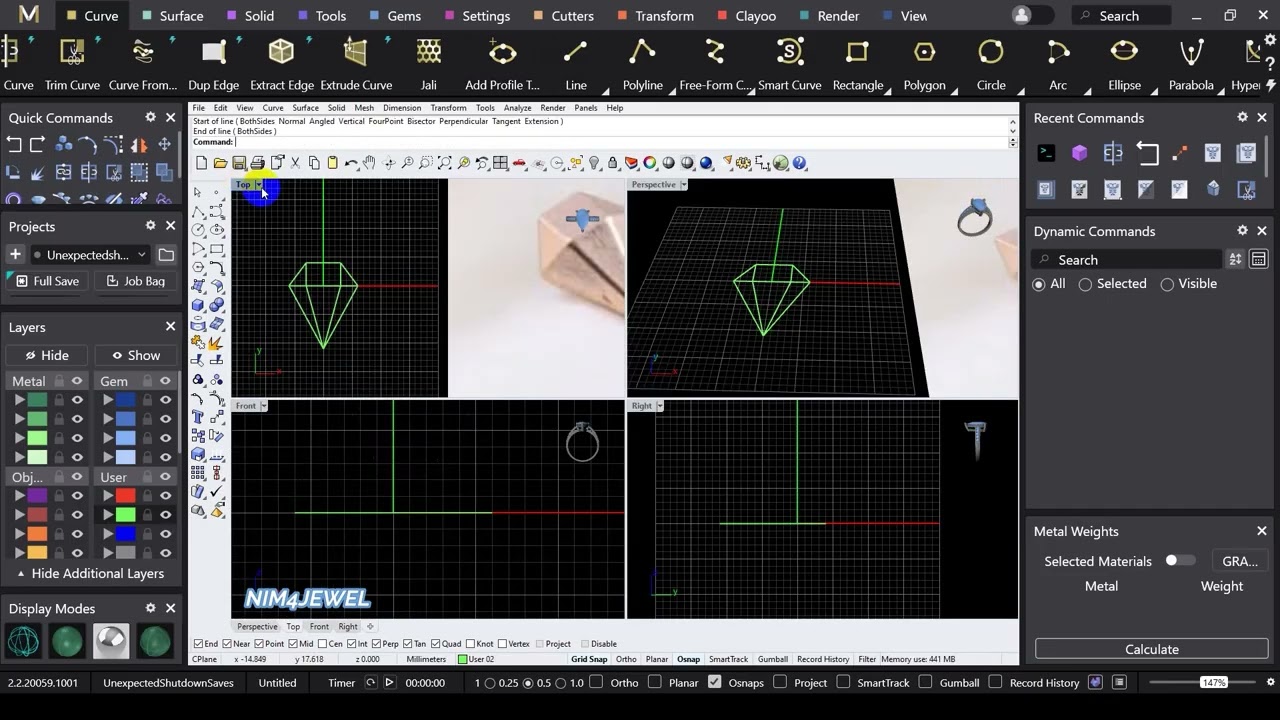Open the Rhino Options gear icon
Viewport: 1280px width, 720px height.
click(744, 163)
